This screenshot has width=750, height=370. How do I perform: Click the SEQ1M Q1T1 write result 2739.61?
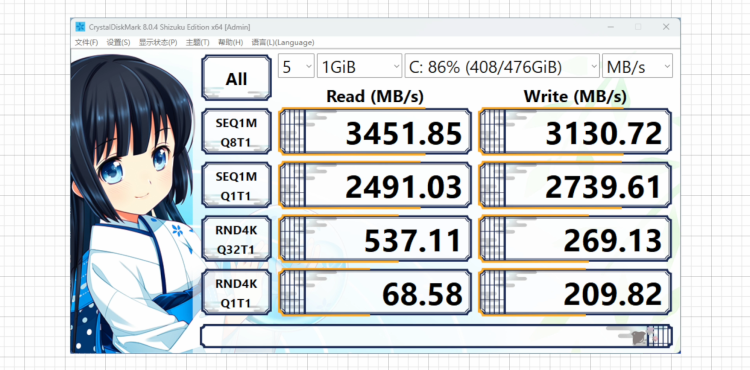coord(575,185)
